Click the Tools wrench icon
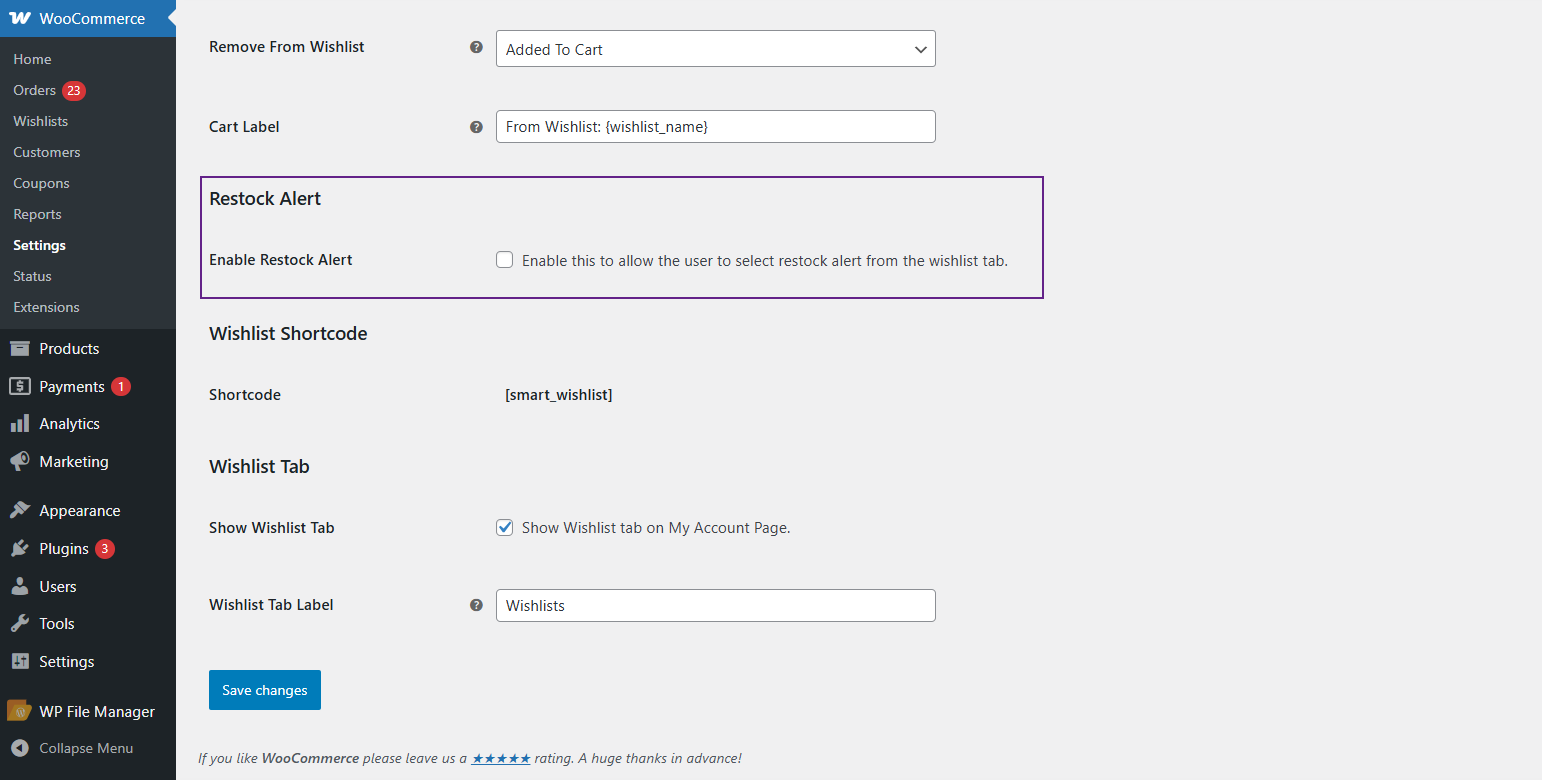The width and height of the screenshot is (1542, 780). click(20, 624)
